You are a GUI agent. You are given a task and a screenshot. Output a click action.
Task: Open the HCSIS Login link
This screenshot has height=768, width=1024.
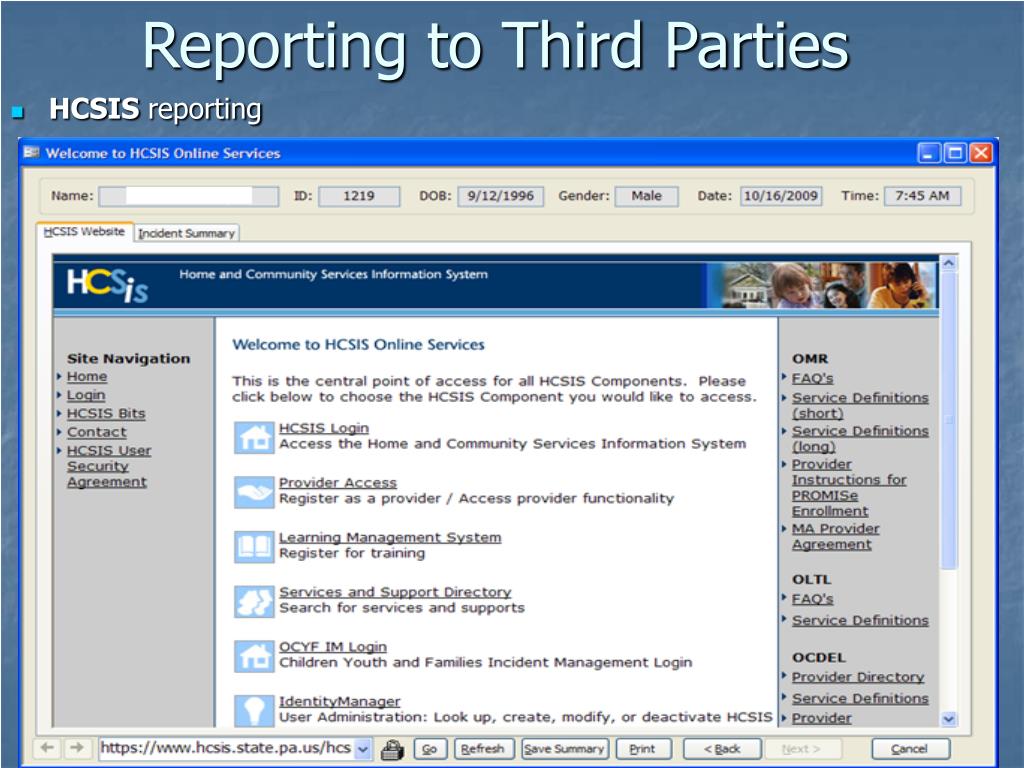[324, 428]
